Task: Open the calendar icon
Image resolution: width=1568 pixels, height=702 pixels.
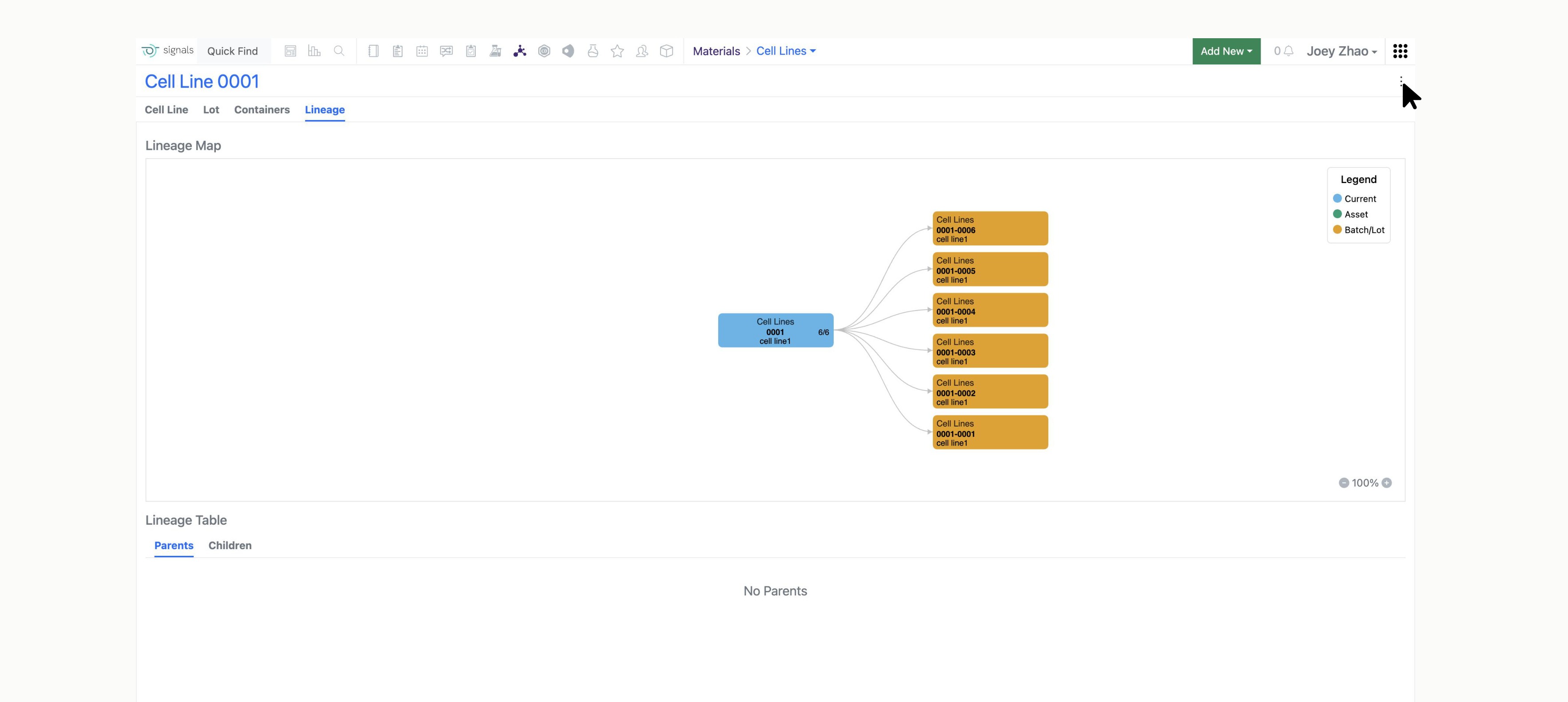Action: (422, 51)
